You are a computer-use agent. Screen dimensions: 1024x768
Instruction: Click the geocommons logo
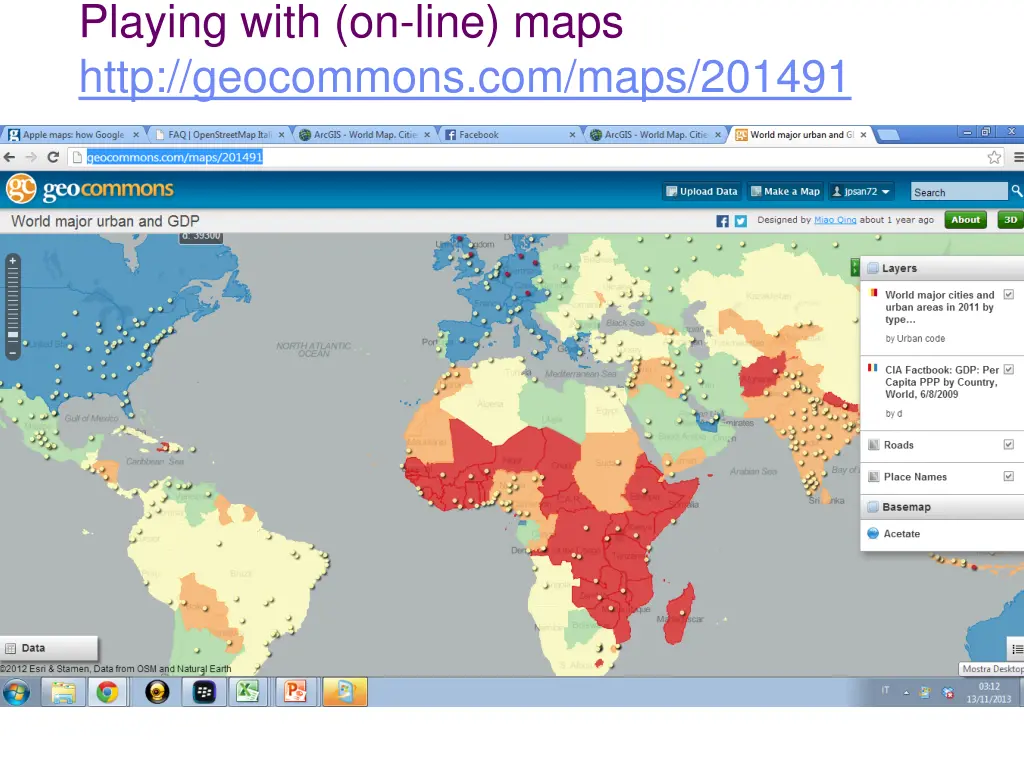pyautogui.click(x=89, y=189)
